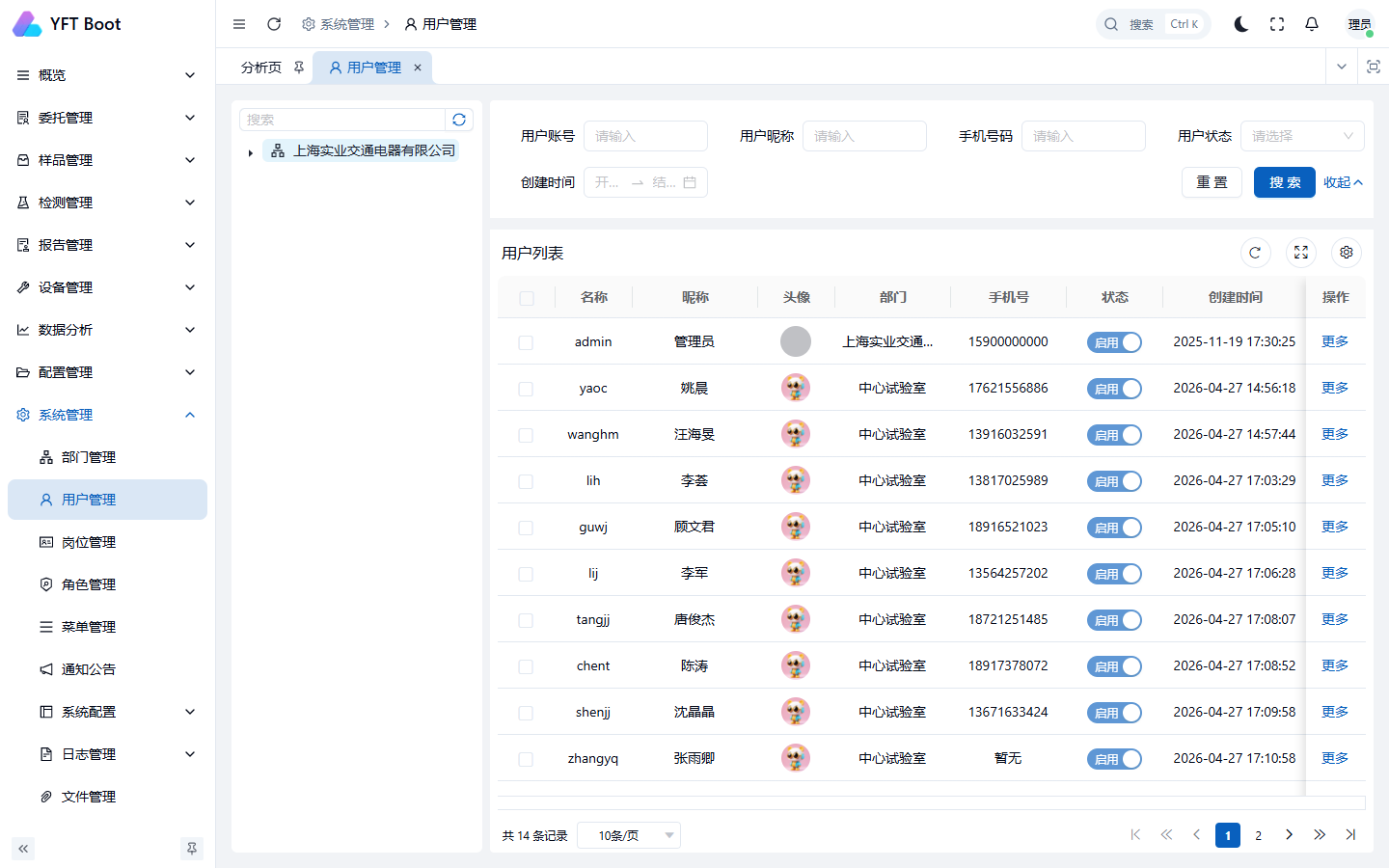Click the 搜索 search button

click(1285, 182)
